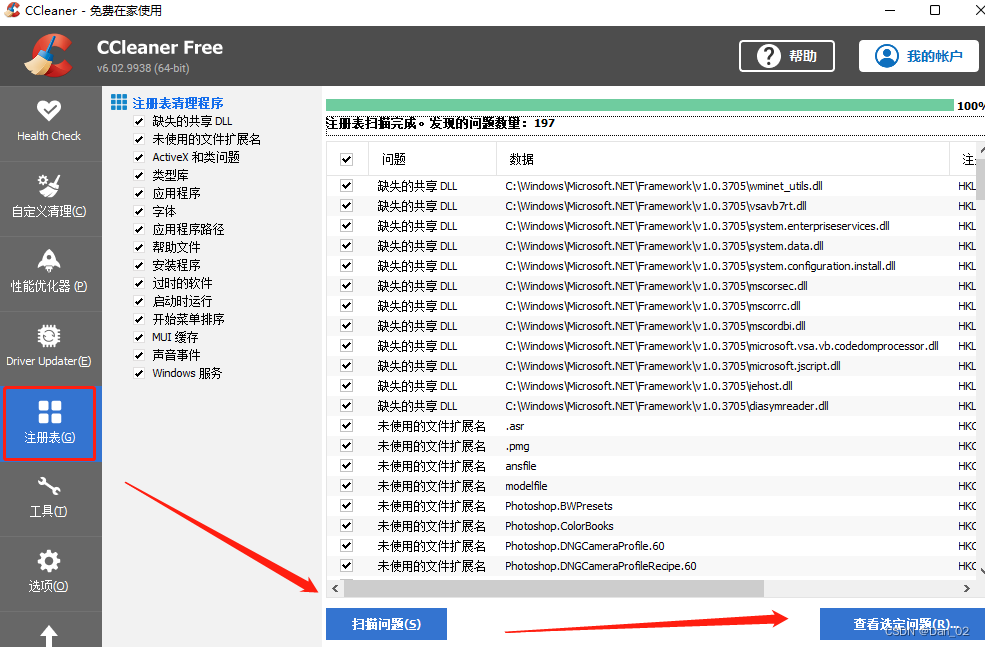
Task: Select system.data.dll path entry
Action: 664,246
